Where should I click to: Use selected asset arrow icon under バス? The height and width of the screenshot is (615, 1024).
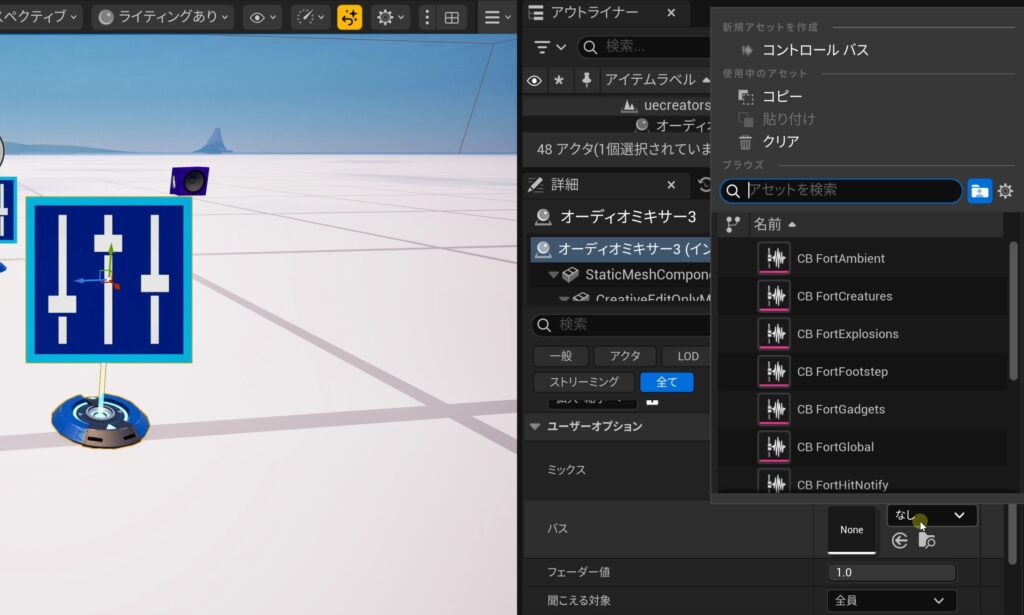coord(900,541)
